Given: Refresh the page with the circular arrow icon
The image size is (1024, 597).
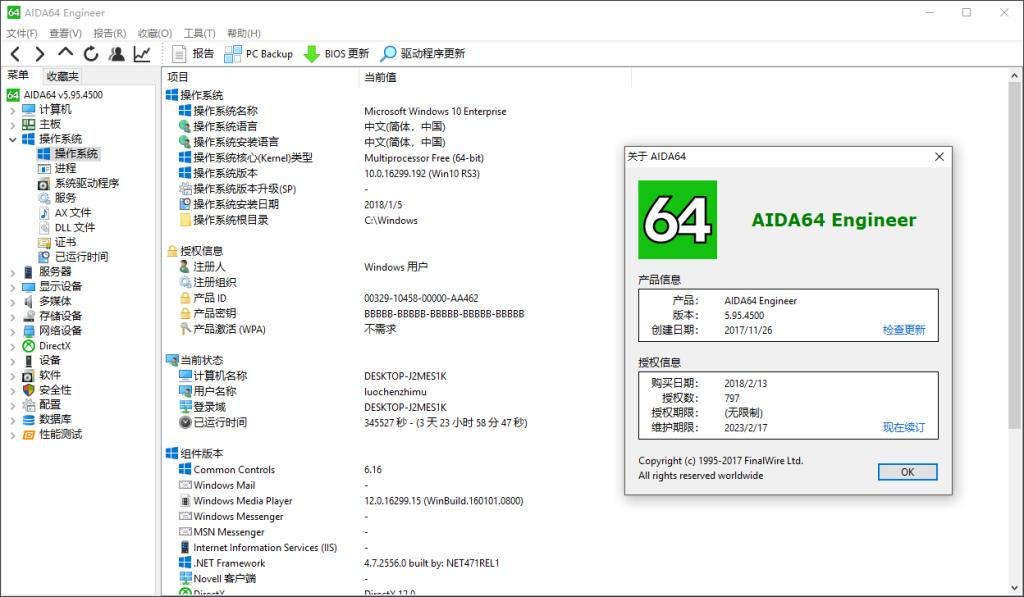Looking at the screenshot, I should [91, 54].
